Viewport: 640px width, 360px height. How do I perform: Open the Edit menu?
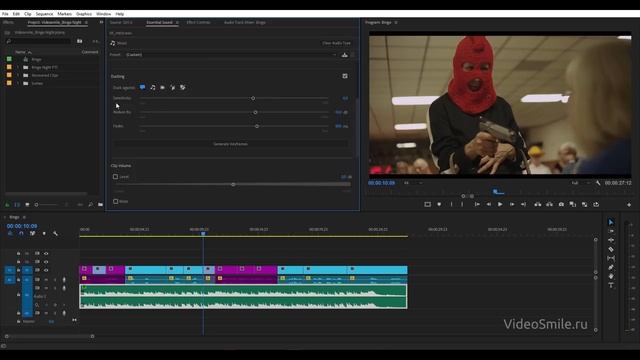click(x=16, y=14)
